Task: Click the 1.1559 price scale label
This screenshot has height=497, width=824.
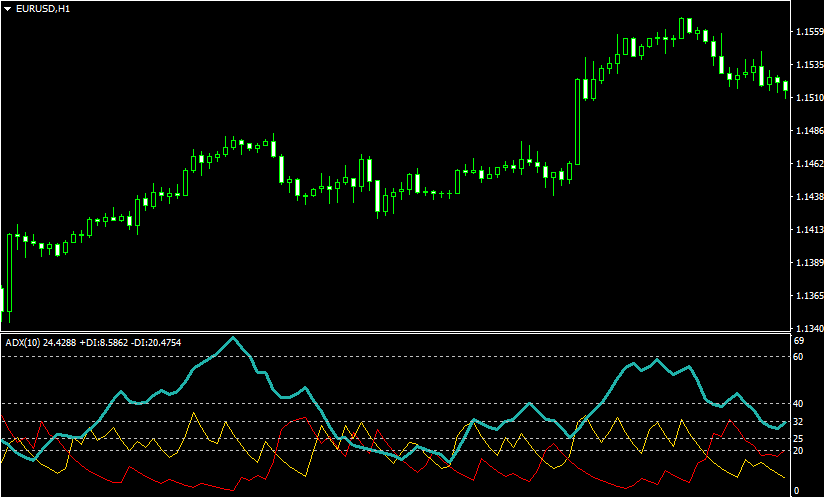Action: [x=807, y=32]
